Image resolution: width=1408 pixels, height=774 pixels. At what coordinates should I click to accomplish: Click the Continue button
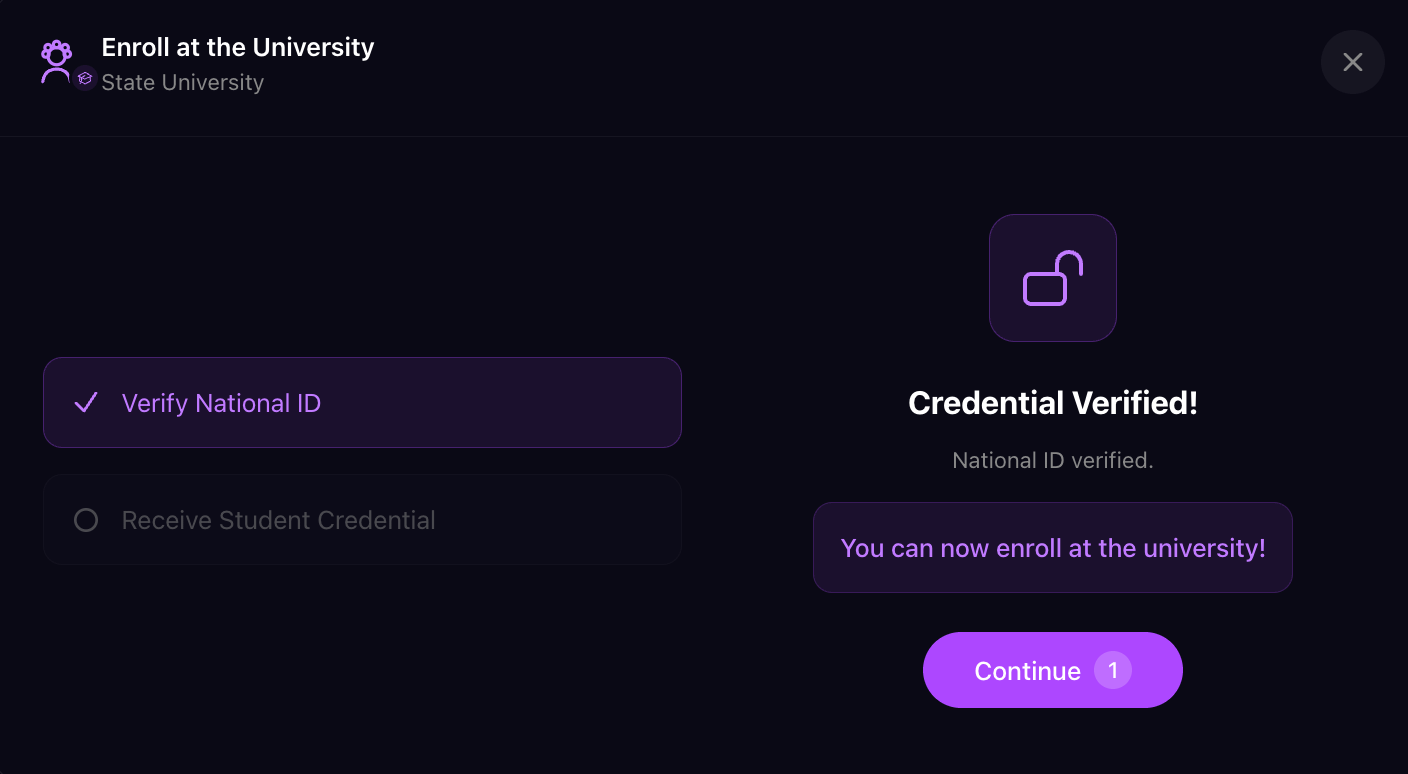click(x=1053, y=670)
